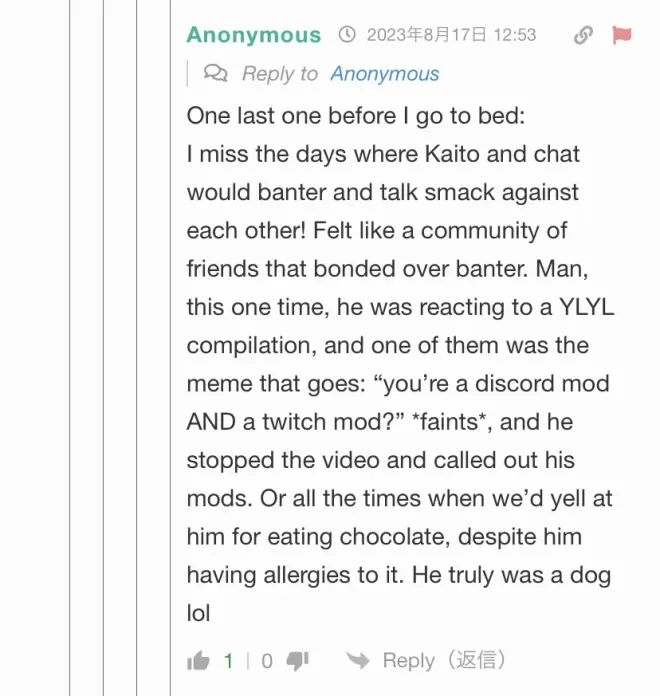Screen dimensions: 660x696
Task: Click the speech bubbles icon near Reply to
Action: click(215, 73)
